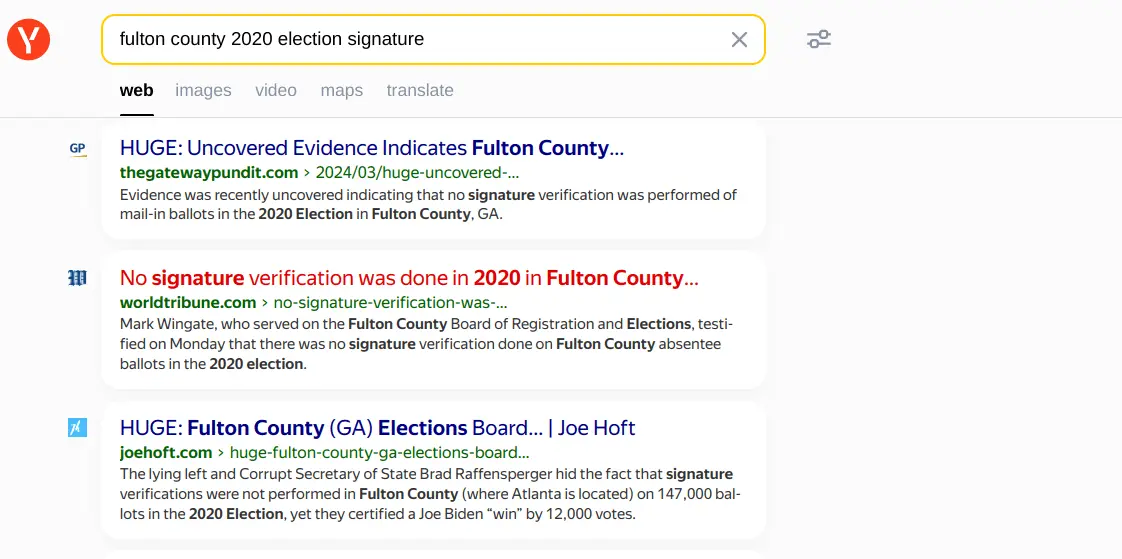Open the maps tab

click(x=341, y=90)
